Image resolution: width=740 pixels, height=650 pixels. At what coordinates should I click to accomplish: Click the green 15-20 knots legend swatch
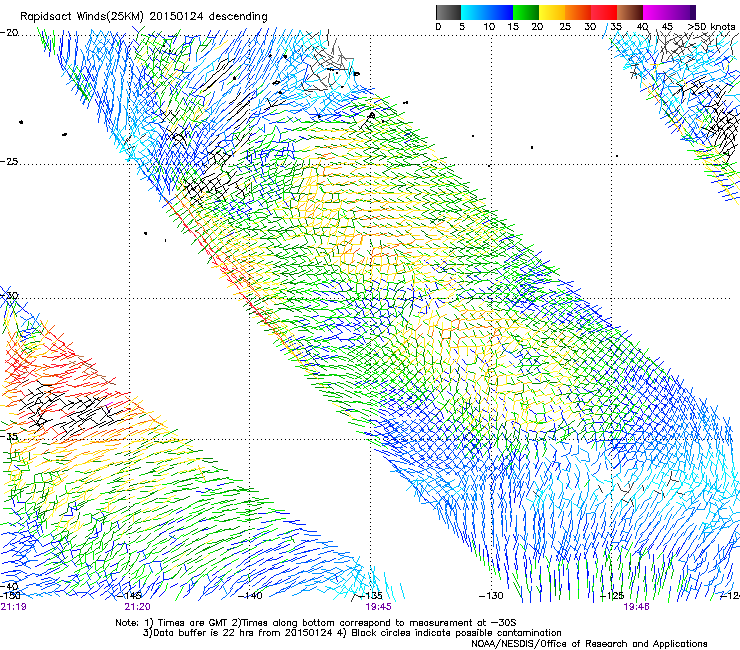(x=526, y=13)
